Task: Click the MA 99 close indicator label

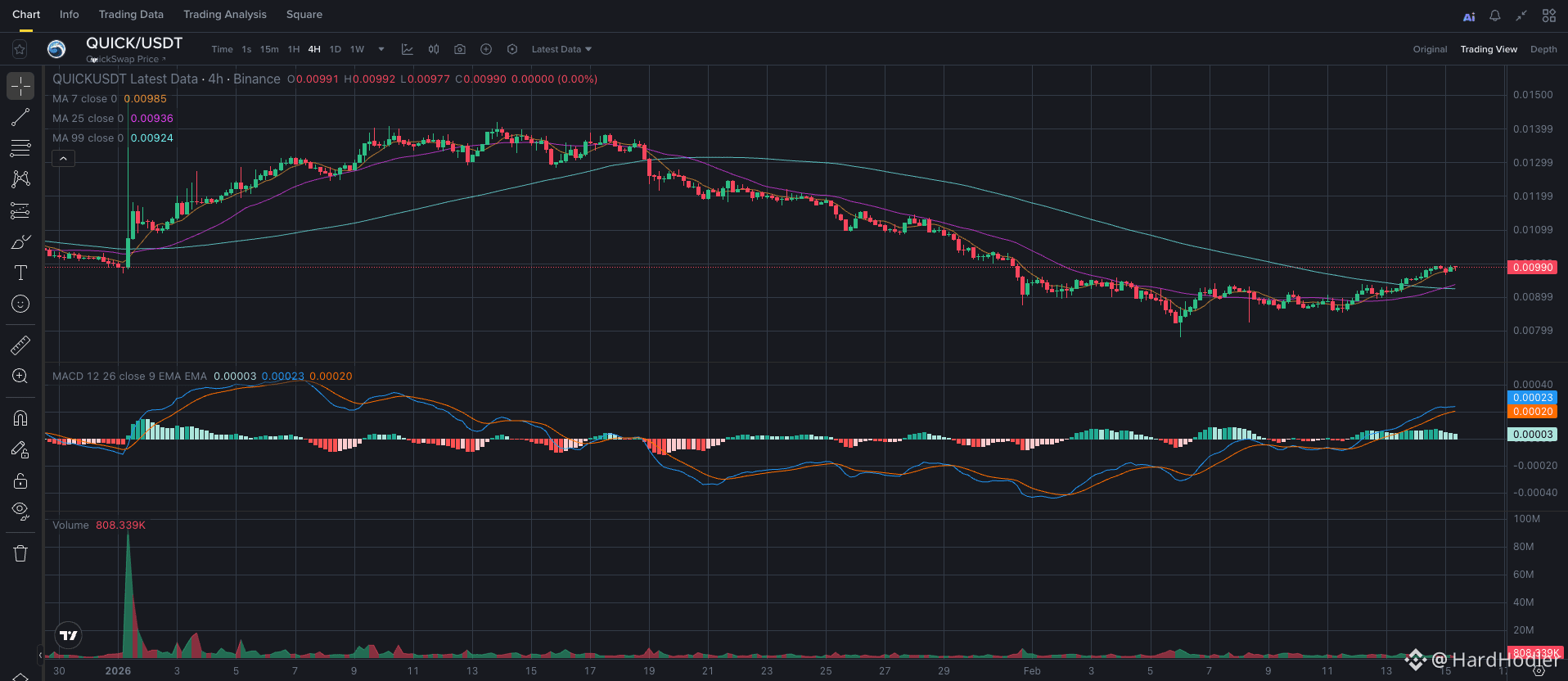Action: (x=88, y=138)
